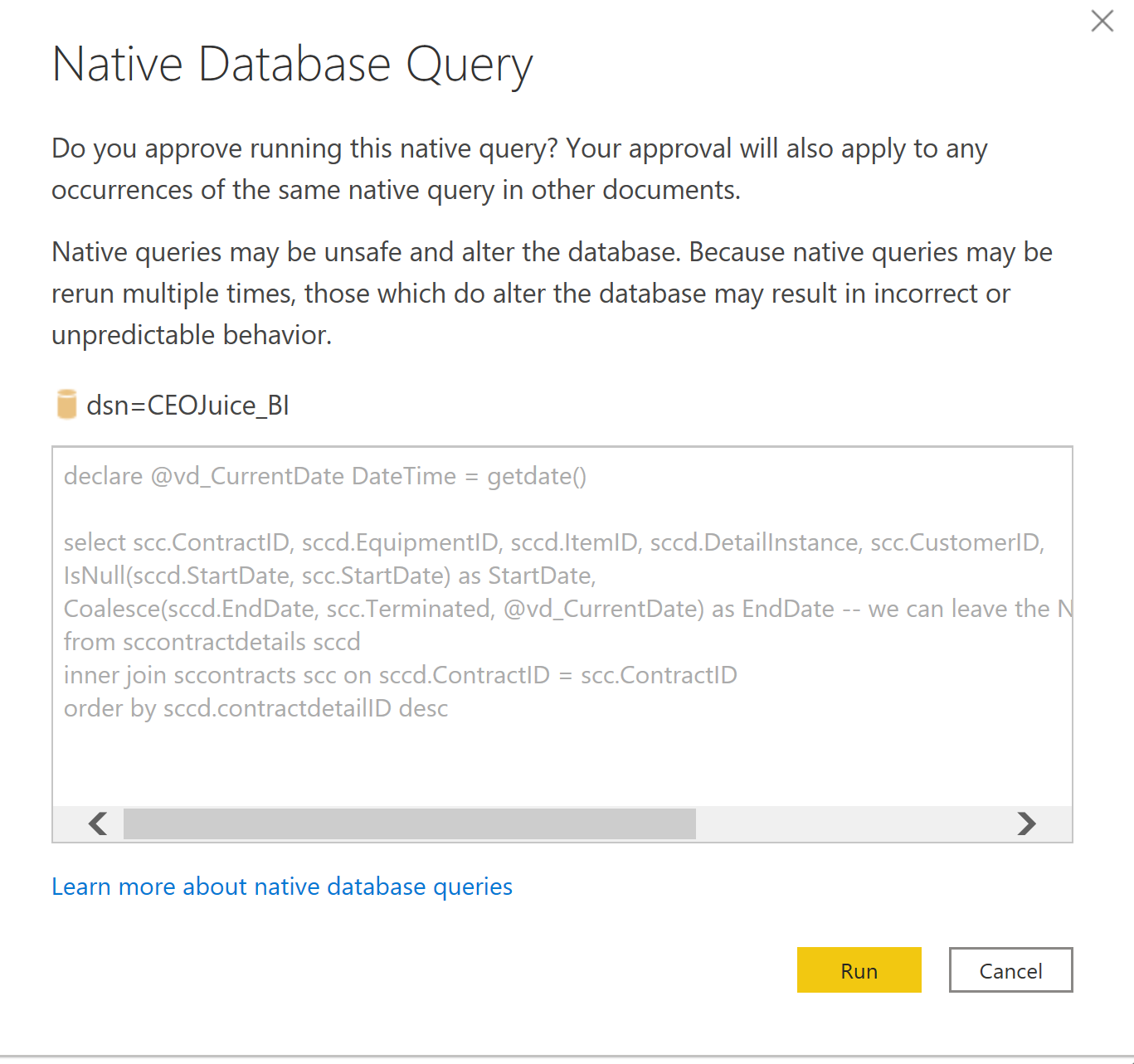Click the 'Do you approve running this native query?' paragraph

tap(520, 169)
